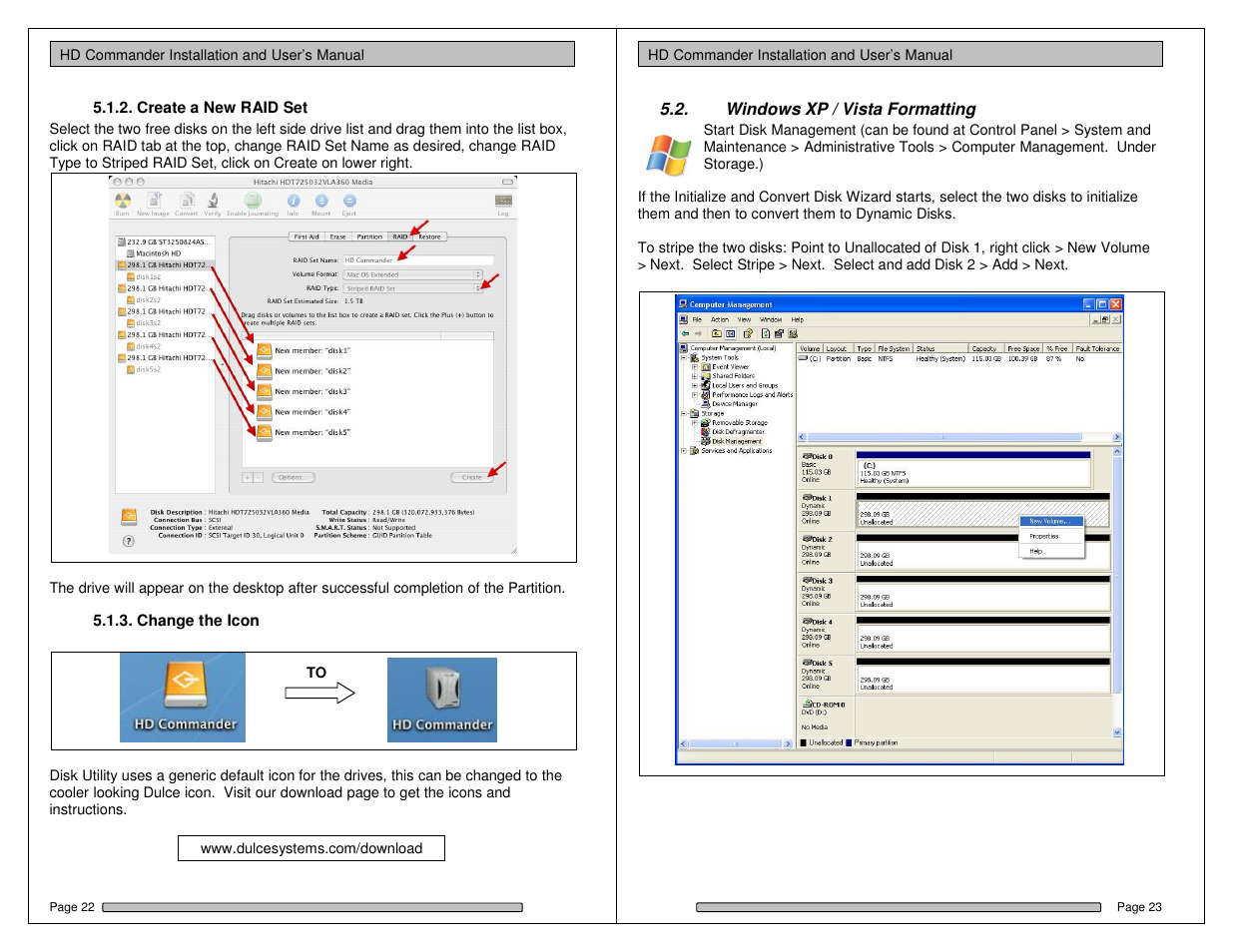Click the Up one level folder icon
This screenshot has height=952, width=1233.
click(716, 333)
